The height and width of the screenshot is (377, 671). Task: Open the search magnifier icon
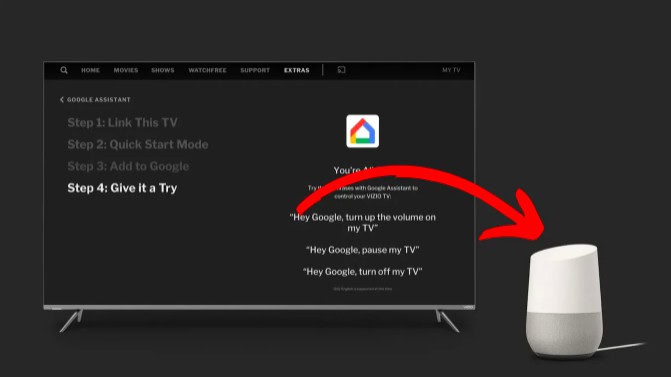(64, 70)
